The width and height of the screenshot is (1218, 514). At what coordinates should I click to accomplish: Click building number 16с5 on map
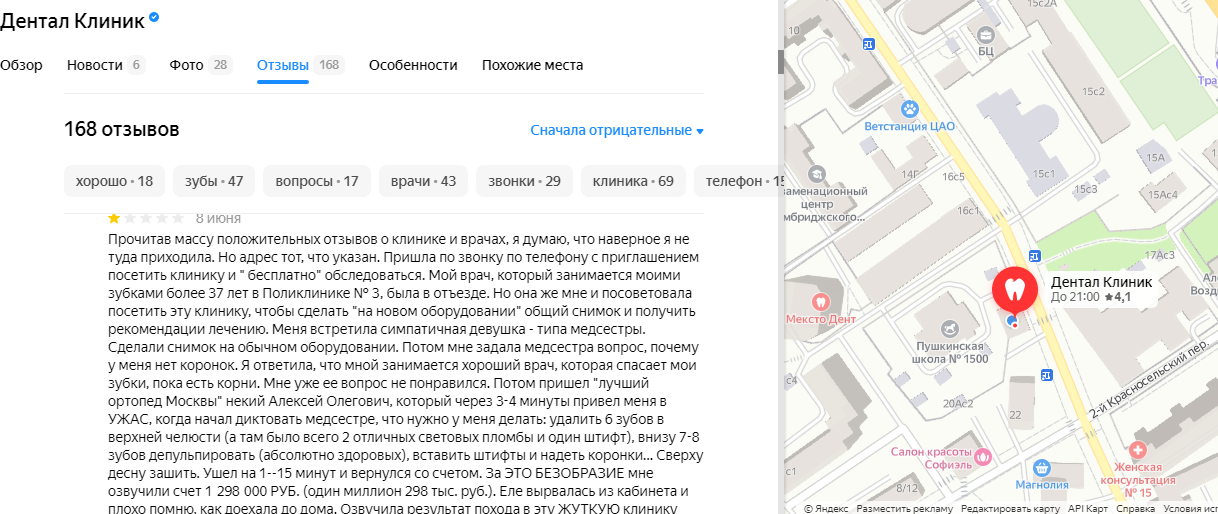[951, 176]
